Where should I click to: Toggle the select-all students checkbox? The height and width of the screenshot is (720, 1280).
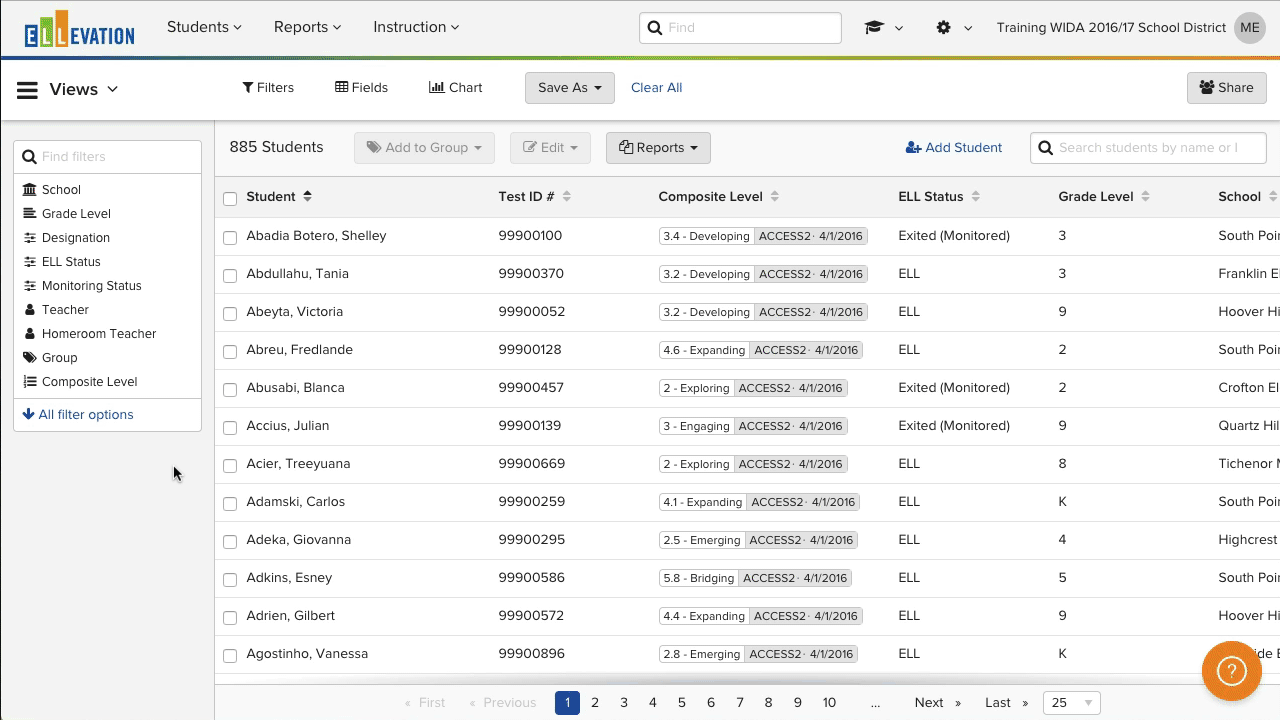[x=230, y=199]
